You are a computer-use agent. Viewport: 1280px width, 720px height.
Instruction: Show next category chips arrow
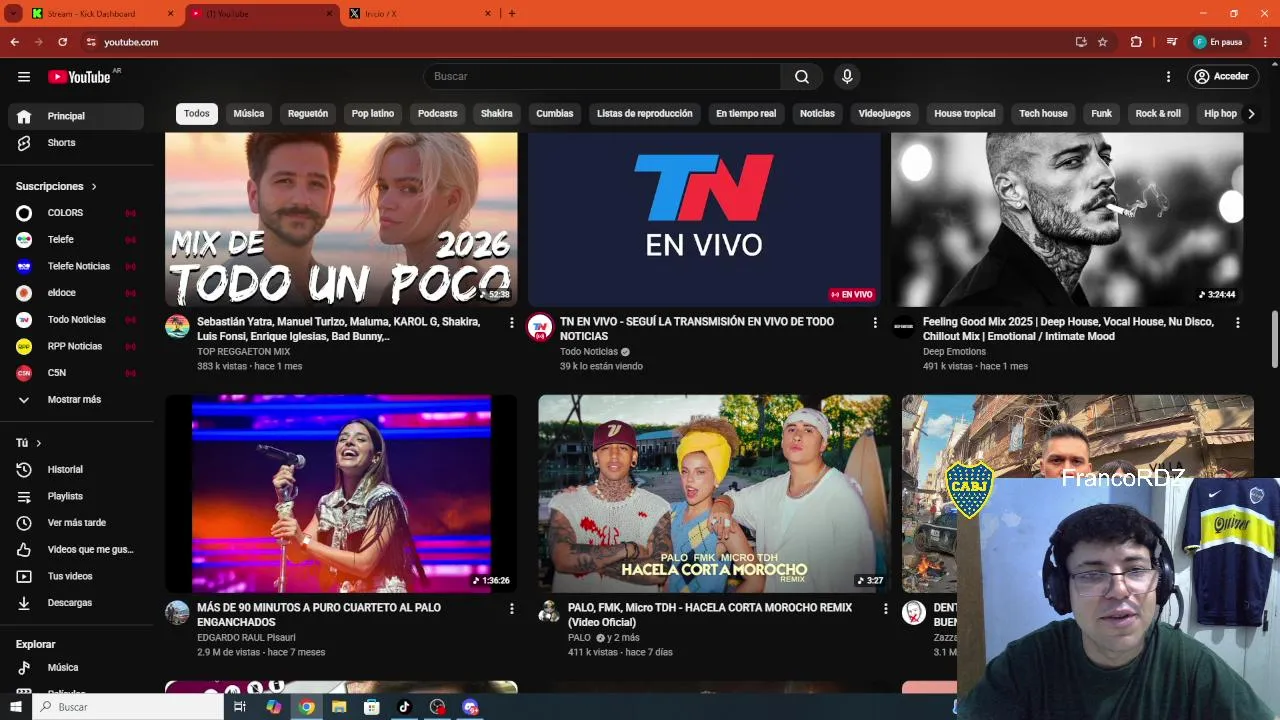click(x=1251, y=114)
